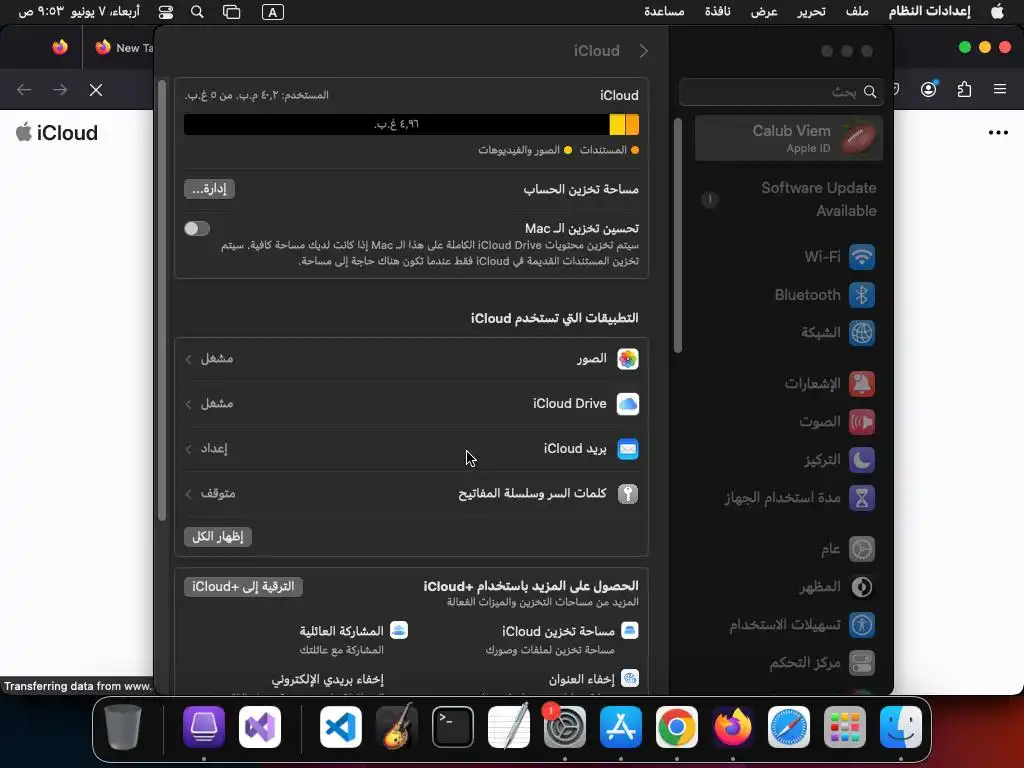
Task: Open the تحرير edit menu
Action: (811, 12)
